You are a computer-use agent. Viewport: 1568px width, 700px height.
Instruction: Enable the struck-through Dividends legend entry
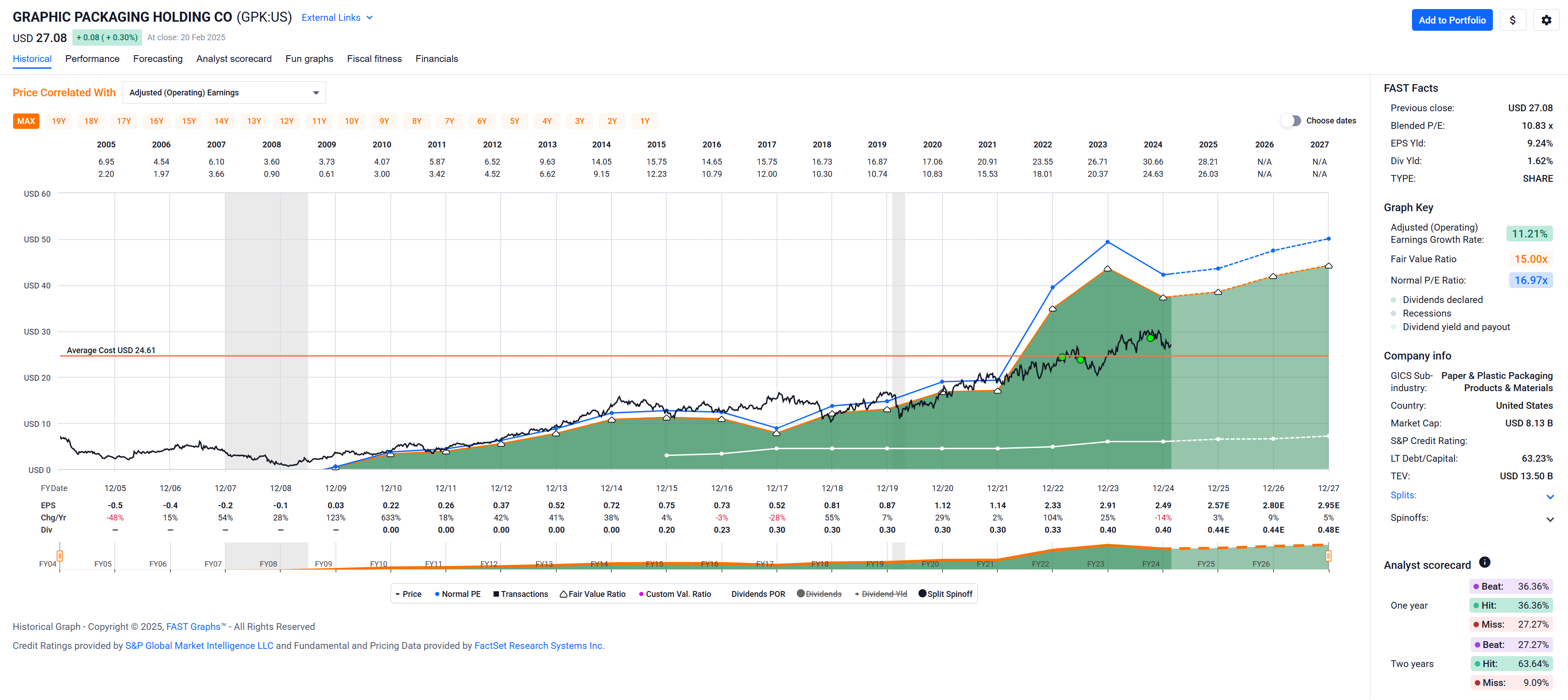click(x=820, y=594)
